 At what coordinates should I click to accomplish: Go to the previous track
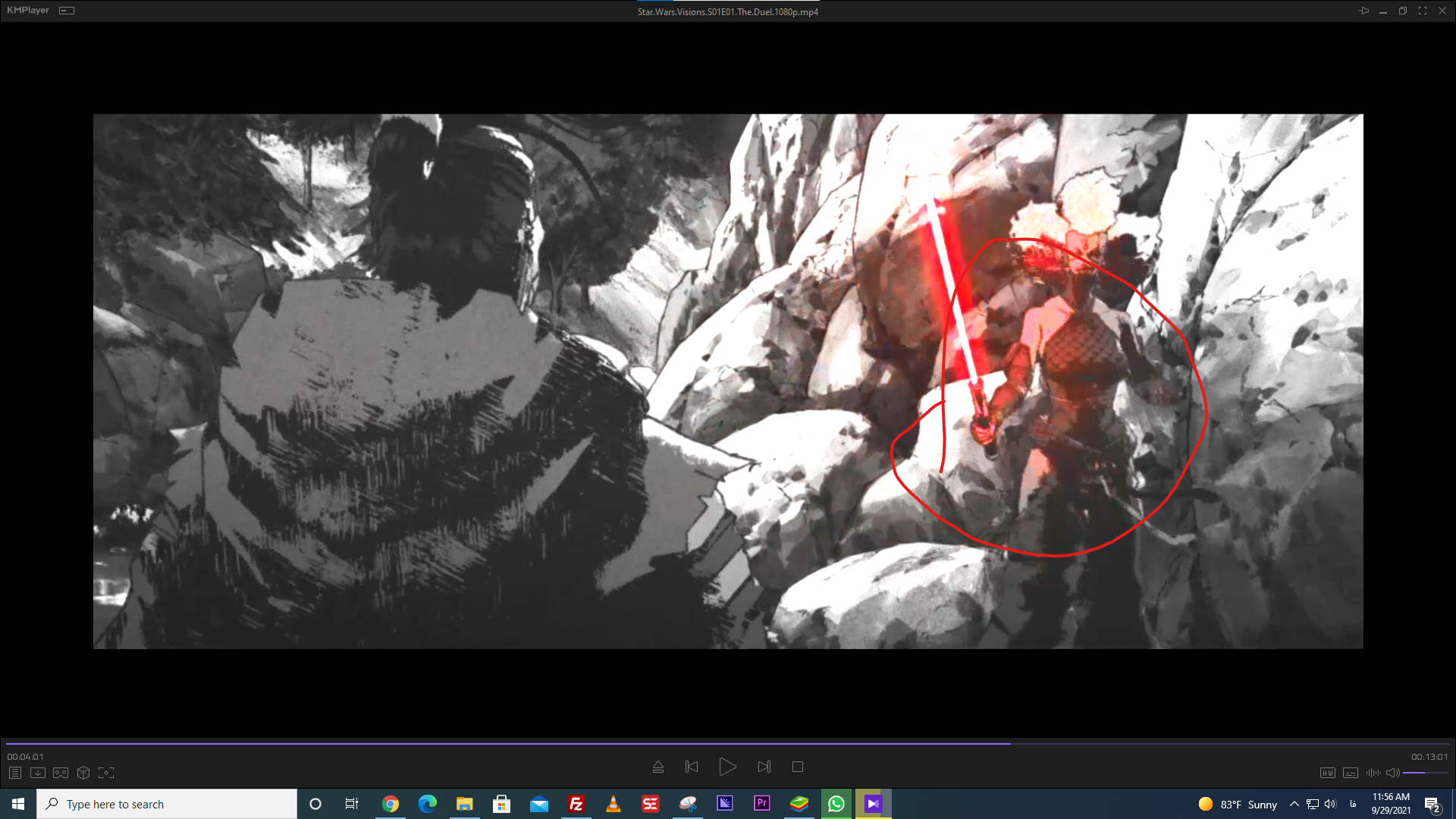coord(692,767)
